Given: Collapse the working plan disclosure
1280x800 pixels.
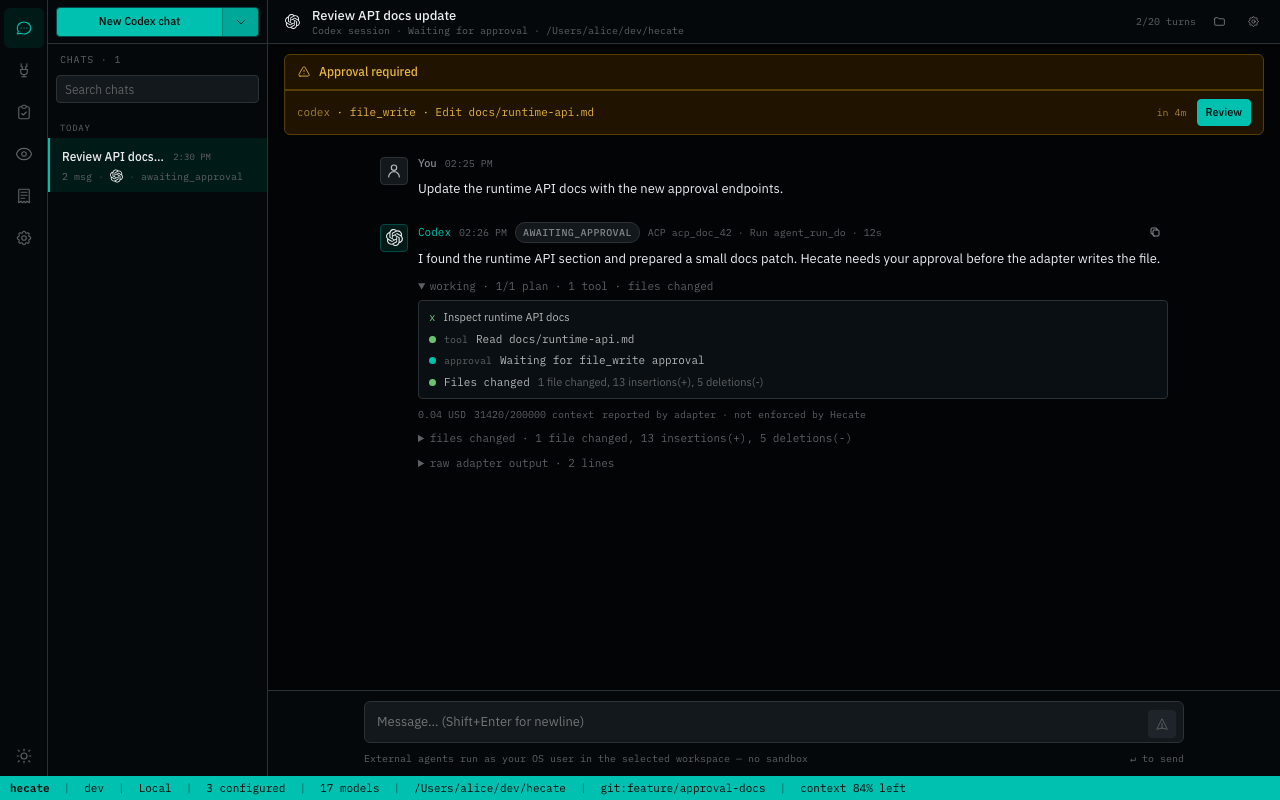Looking at the screenshot, I should point(566,286).
